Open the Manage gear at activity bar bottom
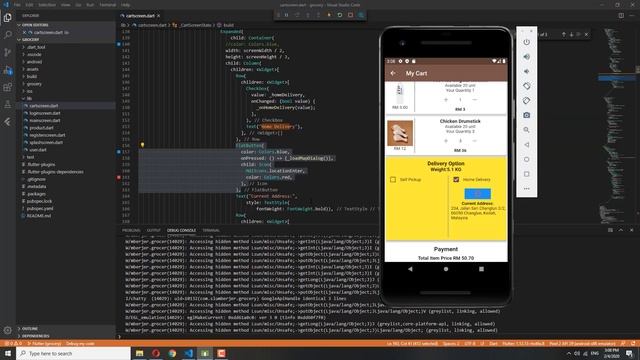 pos(8,330)
